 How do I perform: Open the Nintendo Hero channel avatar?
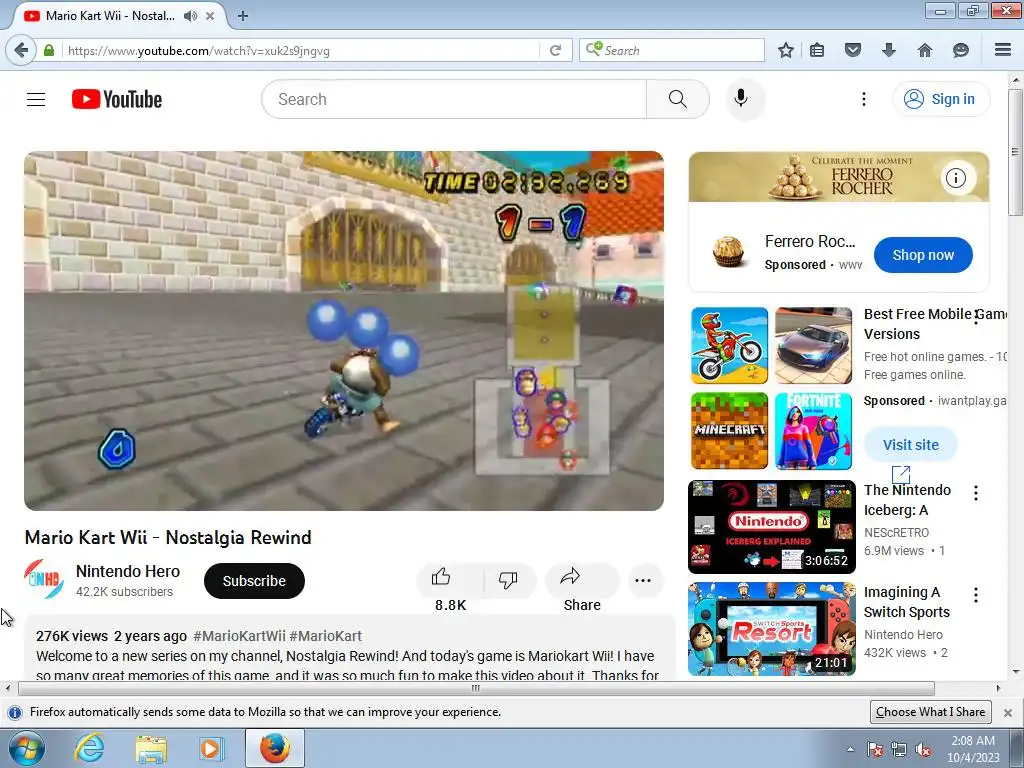44,580
